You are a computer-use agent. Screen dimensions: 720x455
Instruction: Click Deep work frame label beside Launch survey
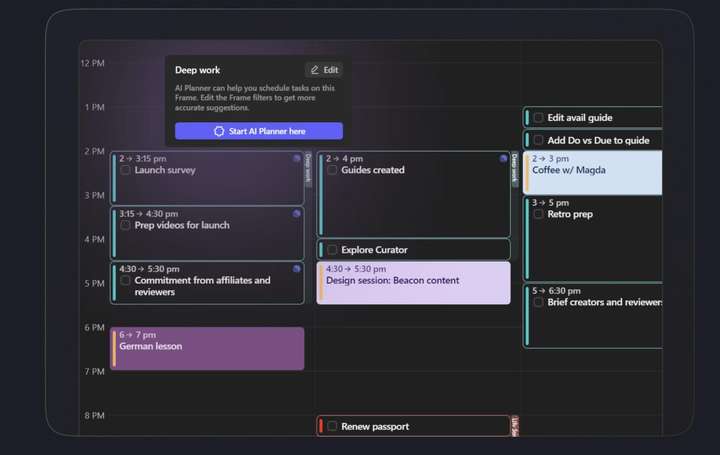[x=308, y=169]
